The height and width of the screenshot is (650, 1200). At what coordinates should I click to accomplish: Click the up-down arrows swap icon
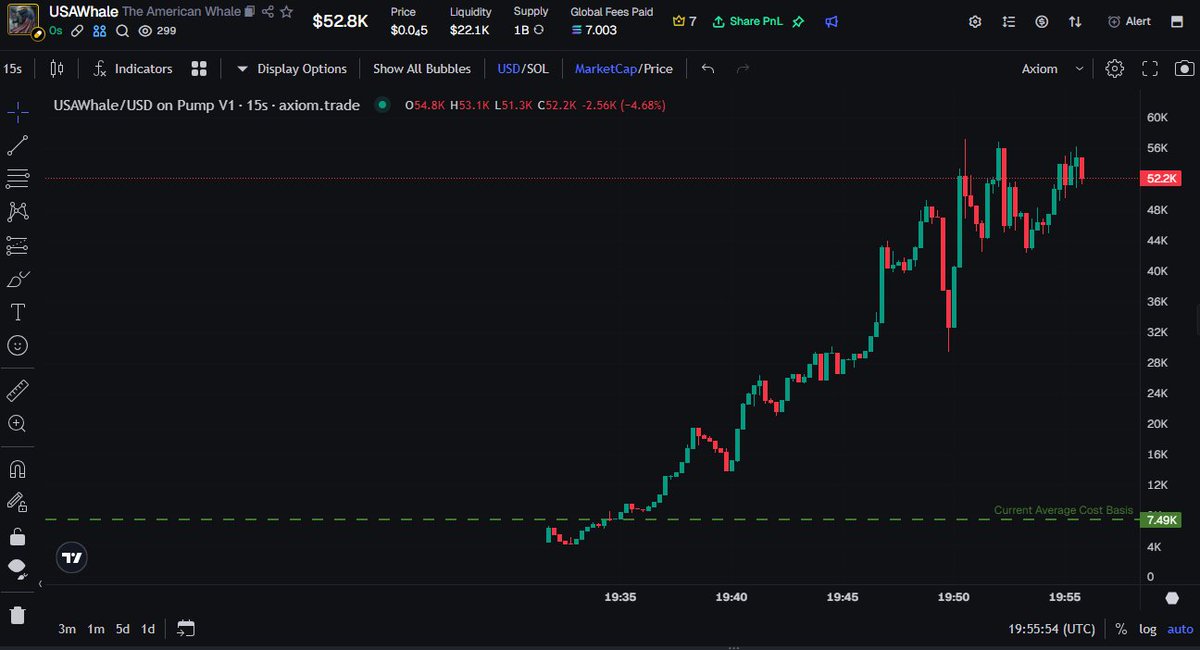coord(1075,21)
